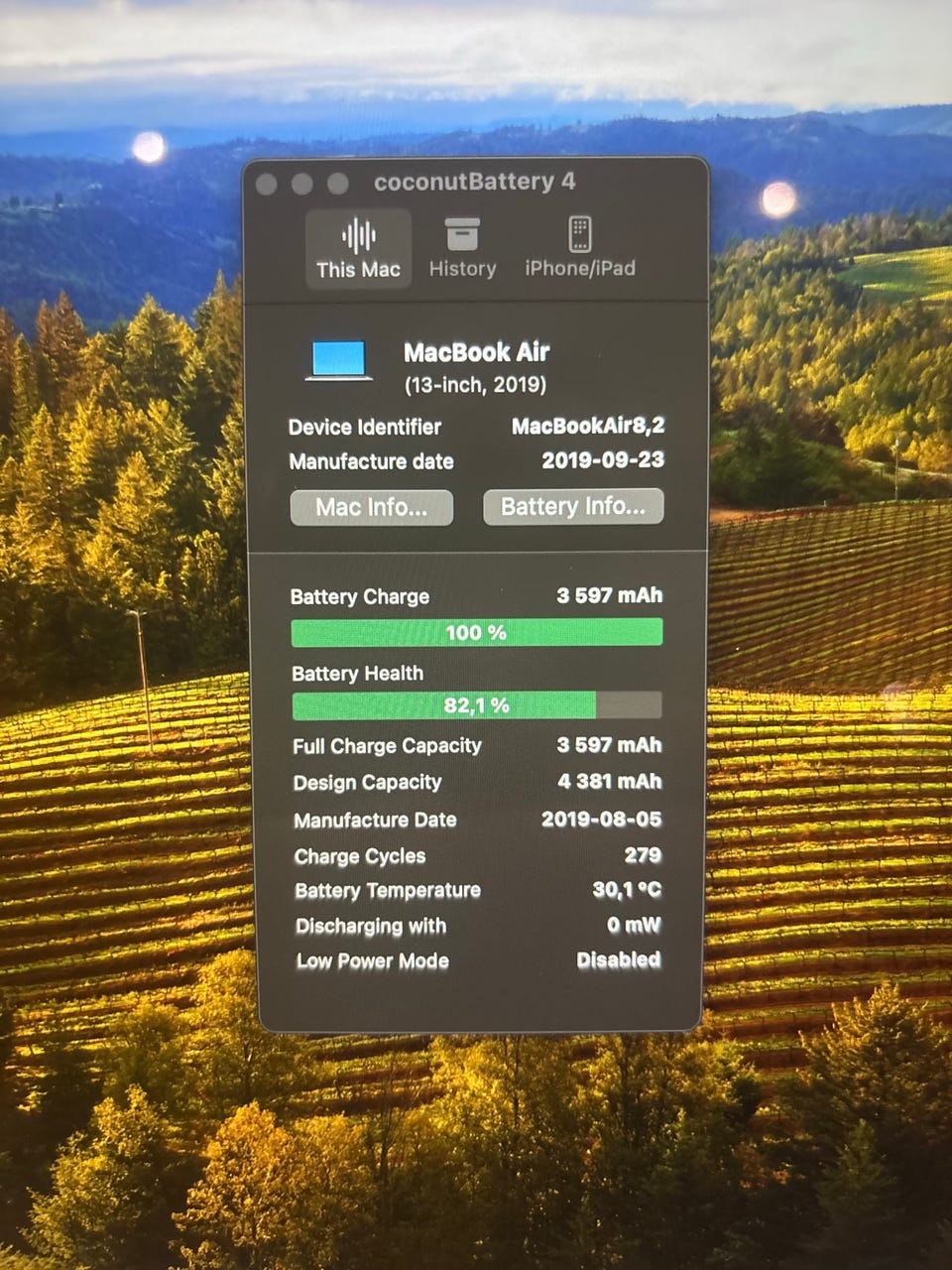Click the waveform icon above This Mac
The image size is (952, 1270).
click(x=358, y=235)
